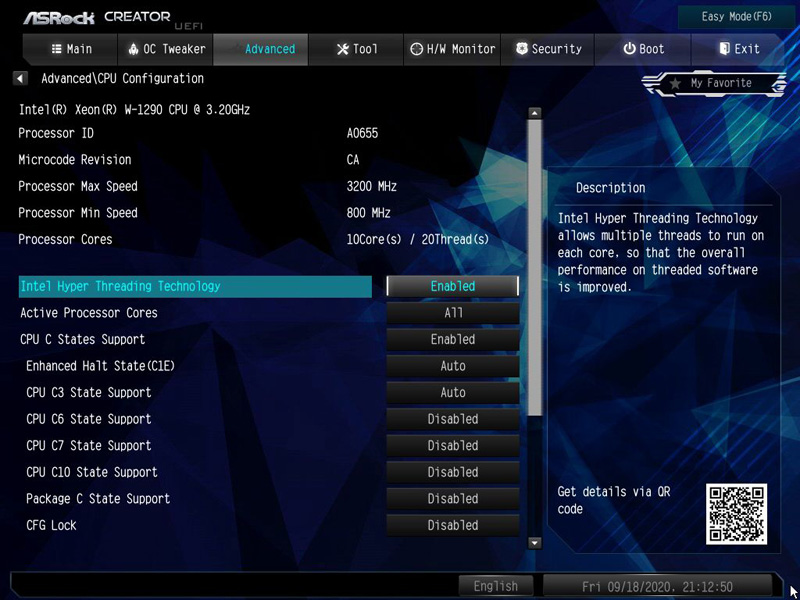Select the CPU C10 State Support label

[92, 472]
